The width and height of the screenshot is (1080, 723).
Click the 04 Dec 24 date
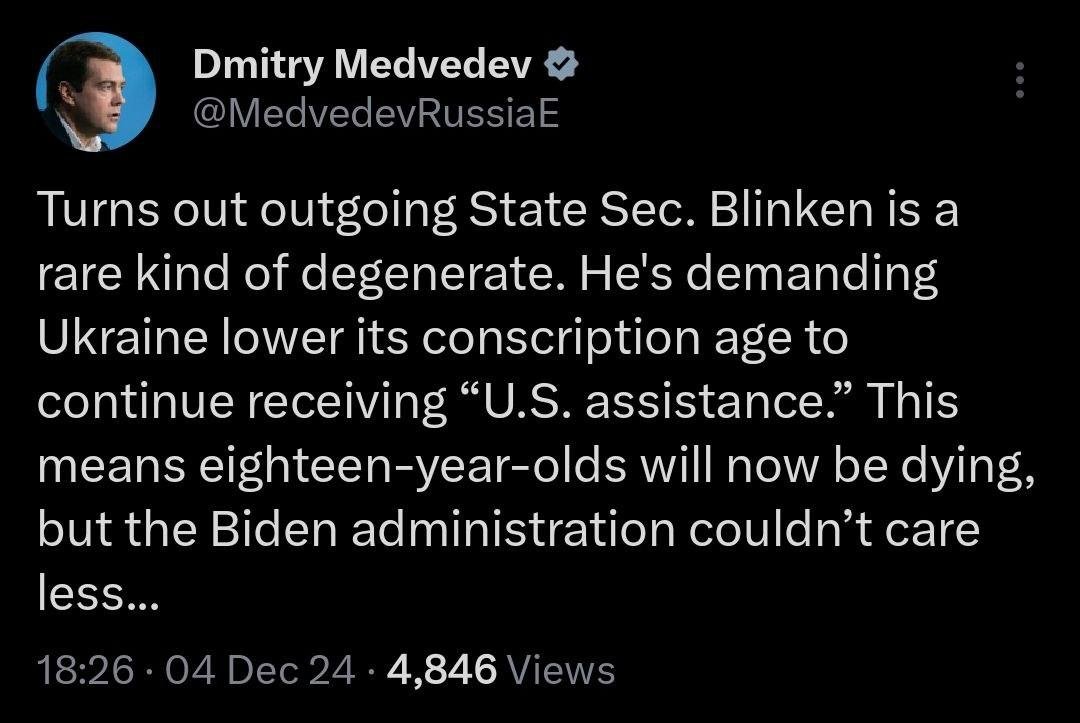tap(260, 669)
